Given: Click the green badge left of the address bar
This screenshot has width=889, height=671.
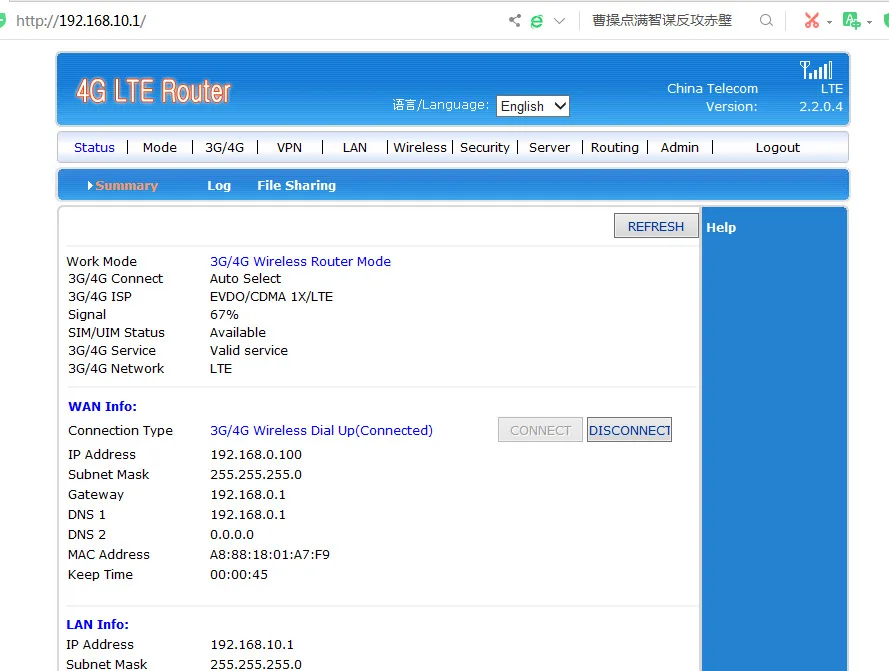Looking at the screenshot, I should coord(4,19).
